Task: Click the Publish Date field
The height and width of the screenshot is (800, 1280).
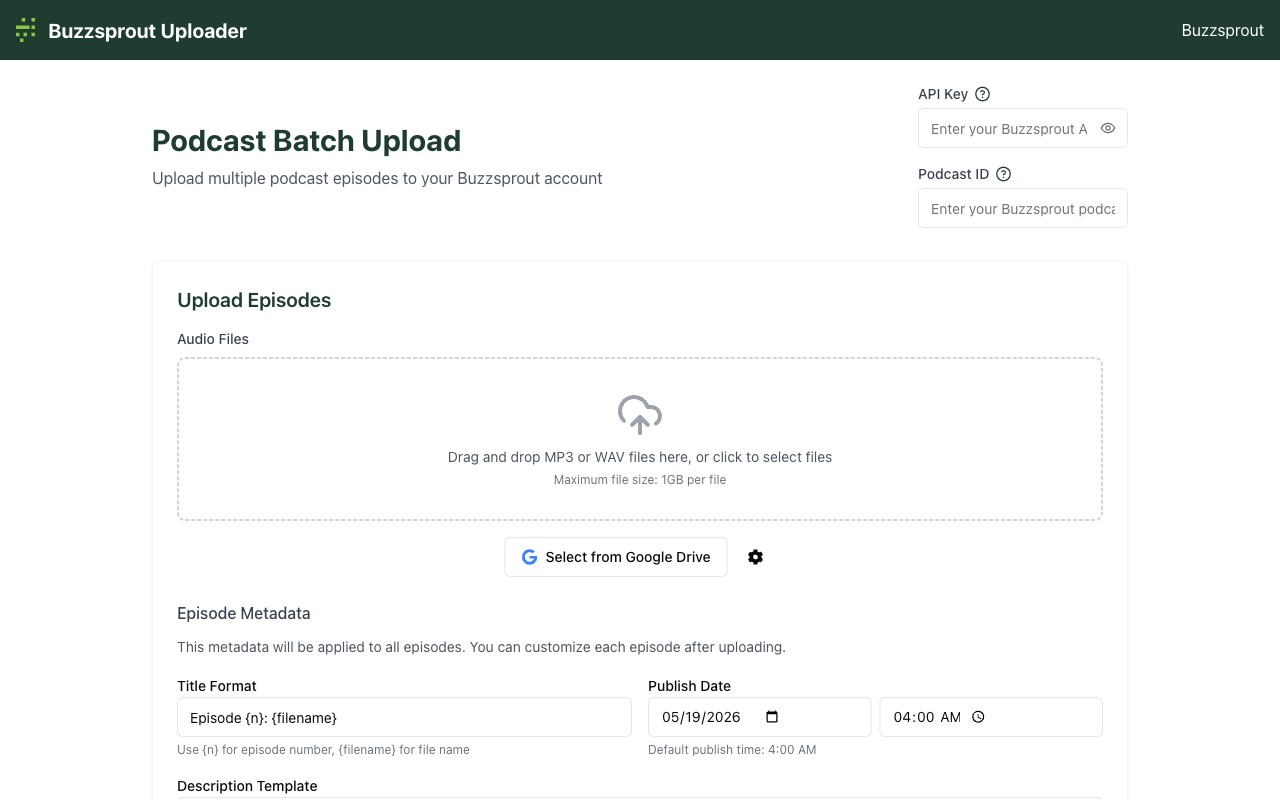Action: point(760,717)
